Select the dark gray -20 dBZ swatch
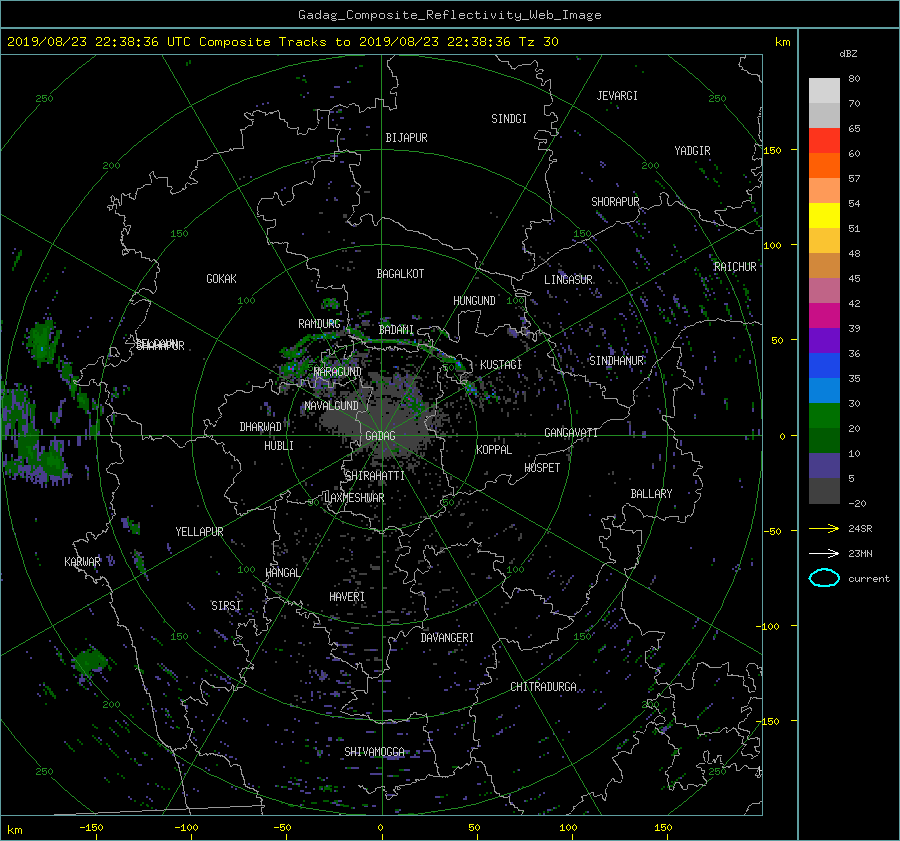The image size is (900, 841). 824,491
